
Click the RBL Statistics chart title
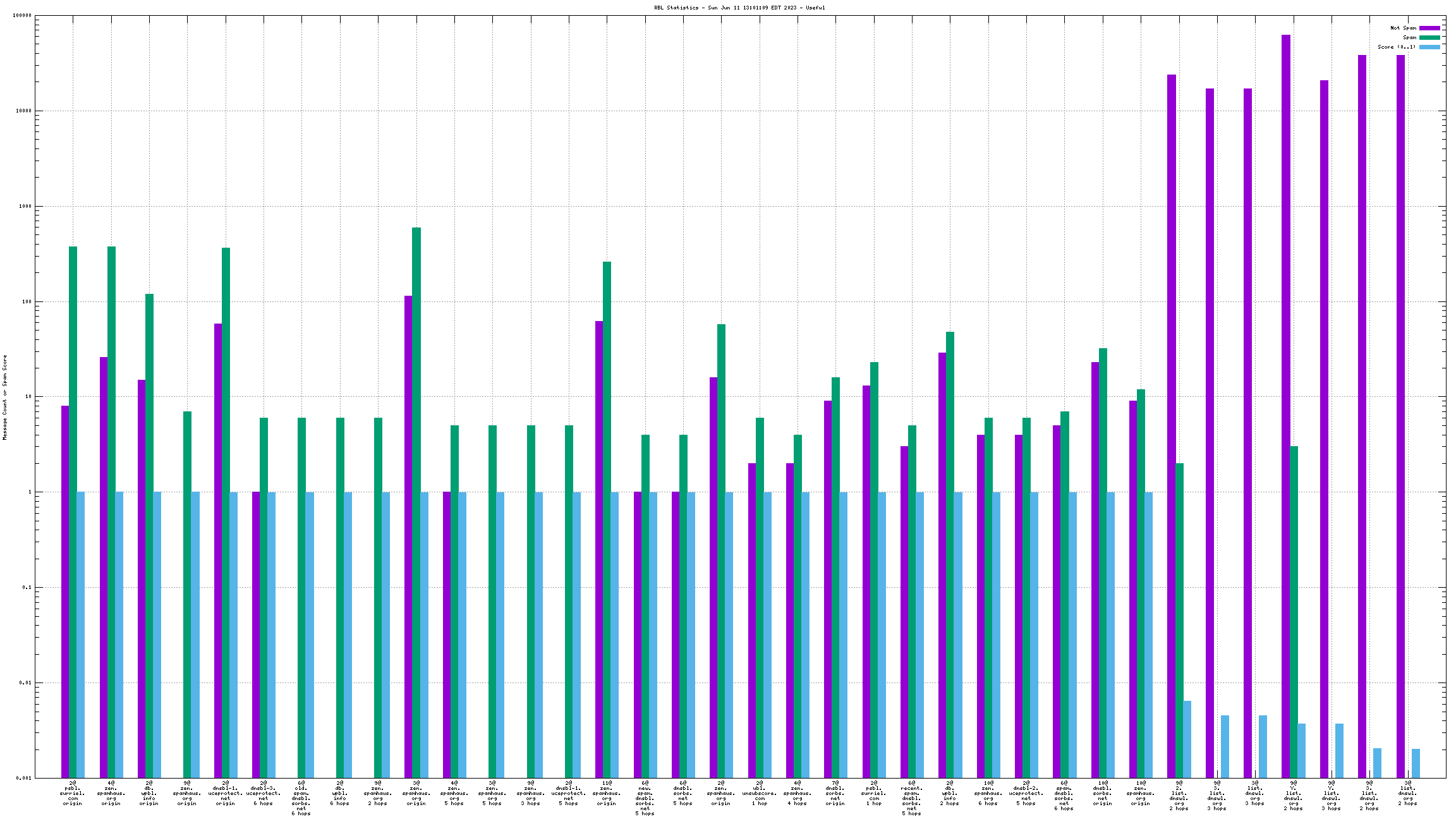pos(739,8)
